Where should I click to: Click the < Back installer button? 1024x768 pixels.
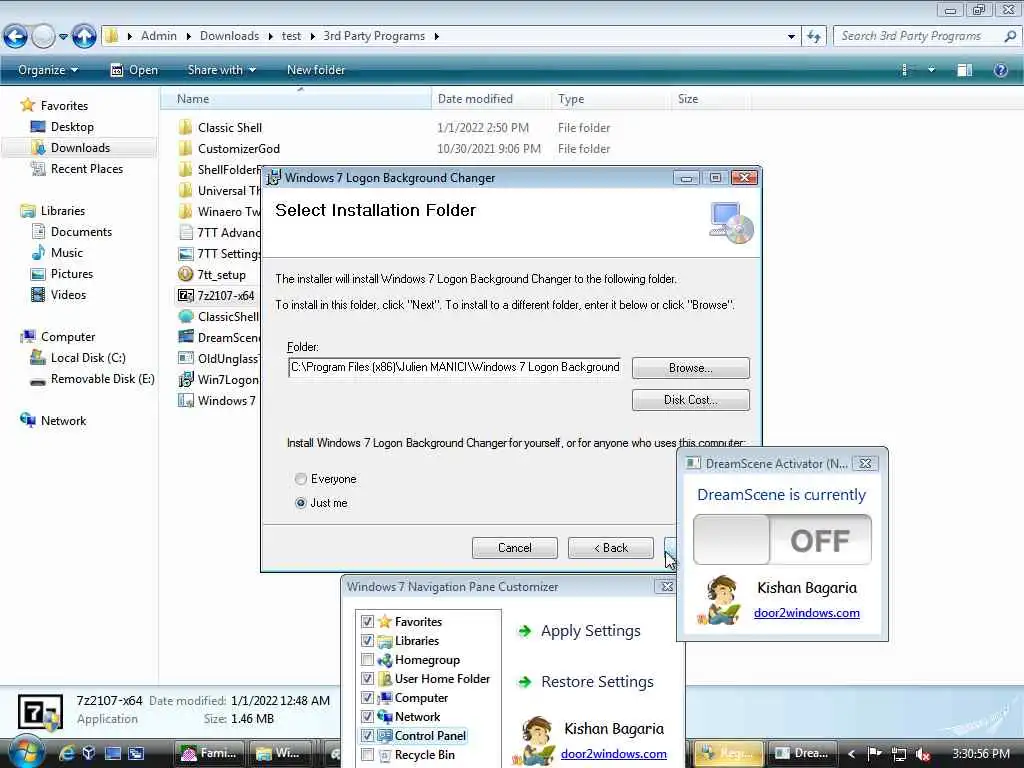coord(611,548)
